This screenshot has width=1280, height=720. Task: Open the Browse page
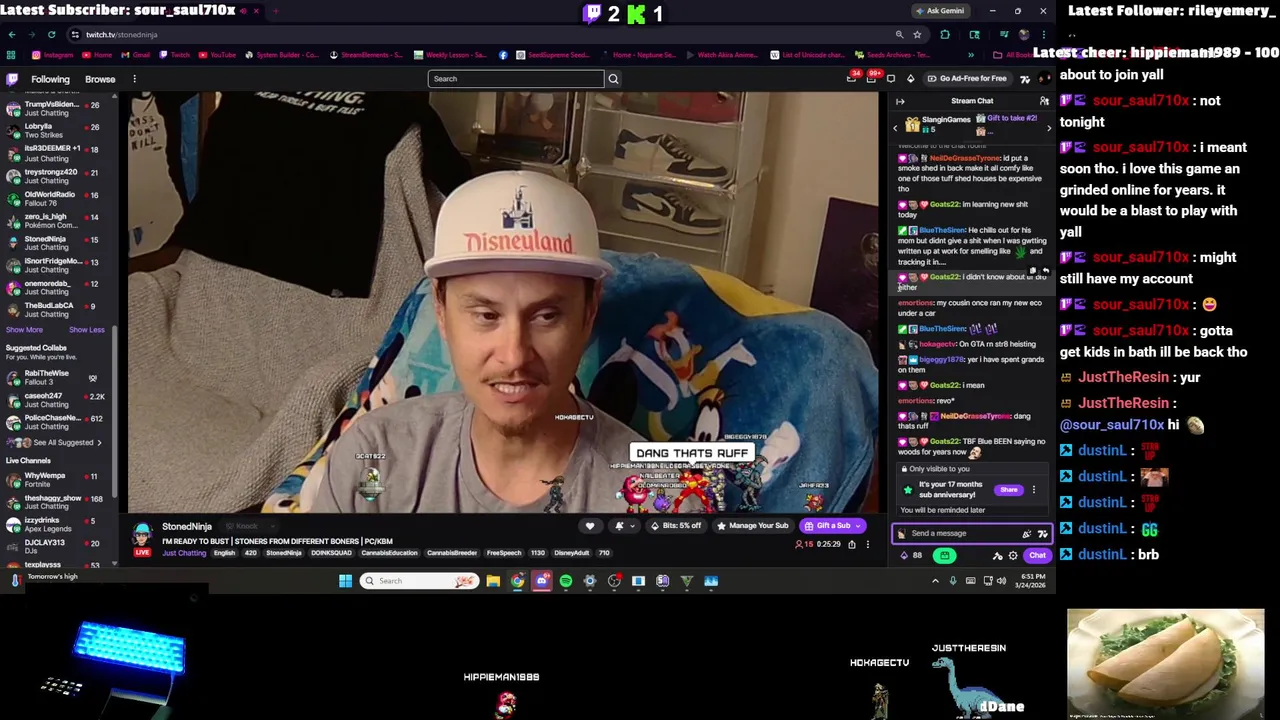(x=100, y=79)
